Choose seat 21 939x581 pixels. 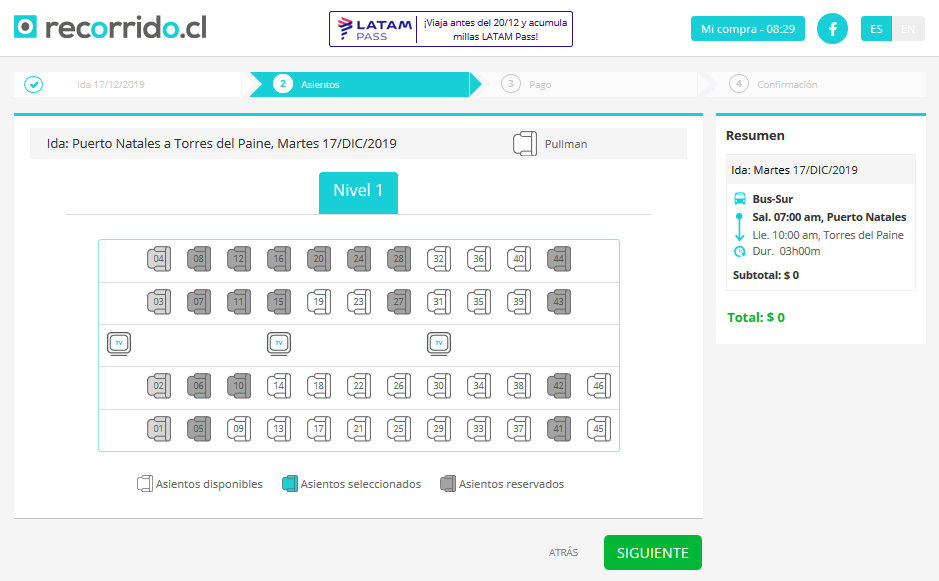point(359,429)
